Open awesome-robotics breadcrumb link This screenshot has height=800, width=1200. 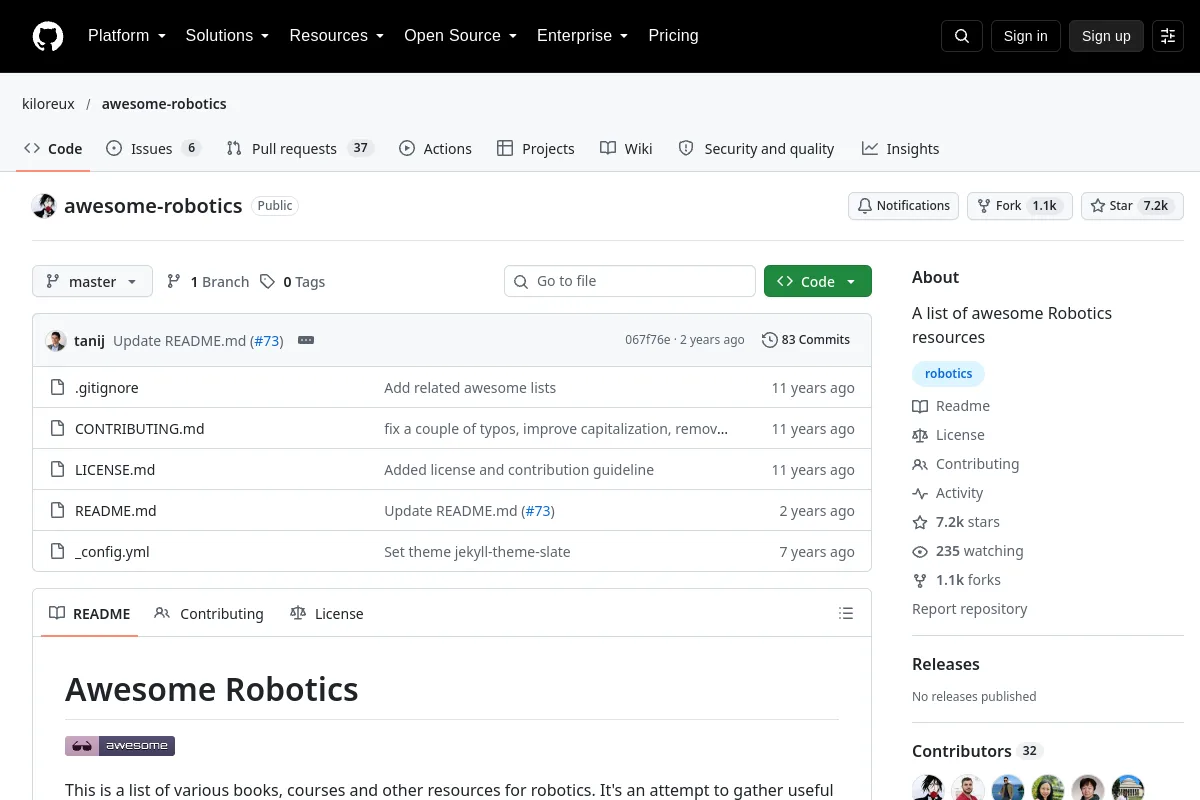click(164, 104)
